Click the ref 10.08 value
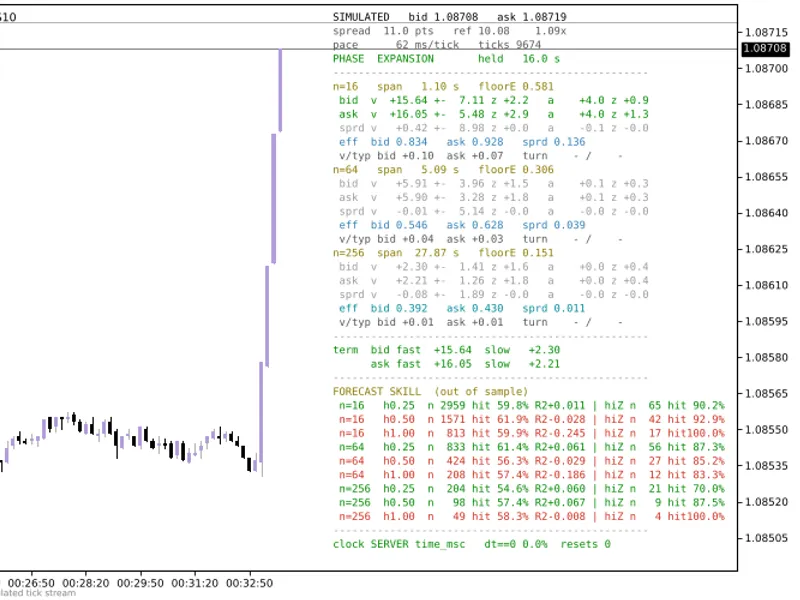Image resolution: width=800 pixels, height=600 pixels. (481, 31)
